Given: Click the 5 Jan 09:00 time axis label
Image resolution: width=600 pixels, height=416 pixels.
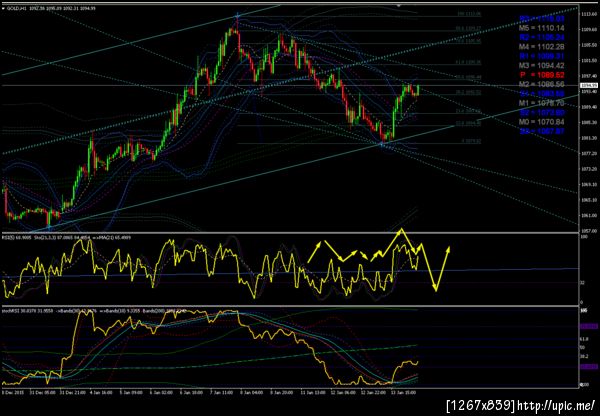Looking at the screenshot, I should coord(130,393).
